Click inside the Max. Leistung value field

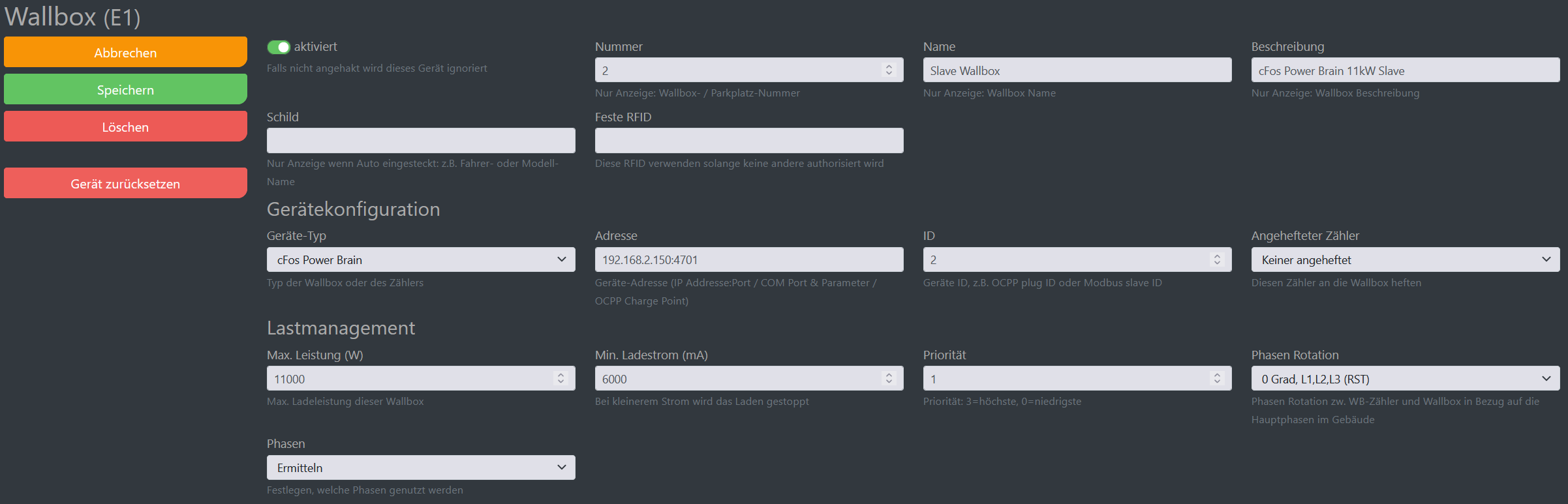(x=405, y=379)
